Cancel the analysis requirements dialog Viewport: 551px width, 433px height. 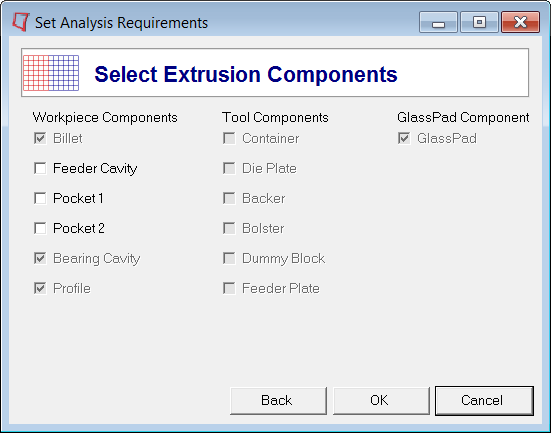pyautogui.click(x=484, y=401)
